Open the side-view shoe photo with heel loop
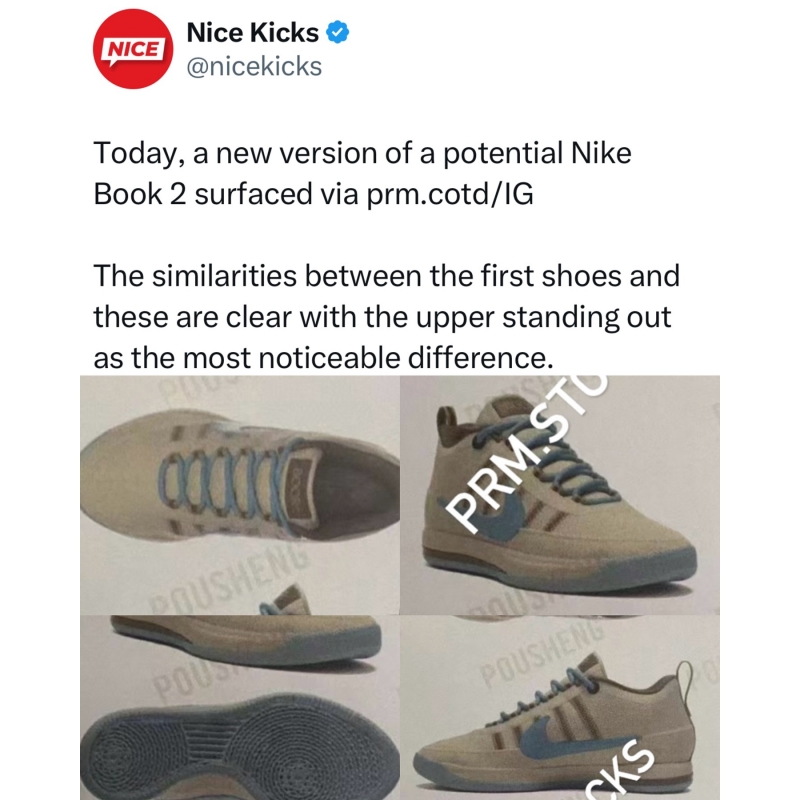Viewport: 800px width, 800px height. (x=560, y=708)
